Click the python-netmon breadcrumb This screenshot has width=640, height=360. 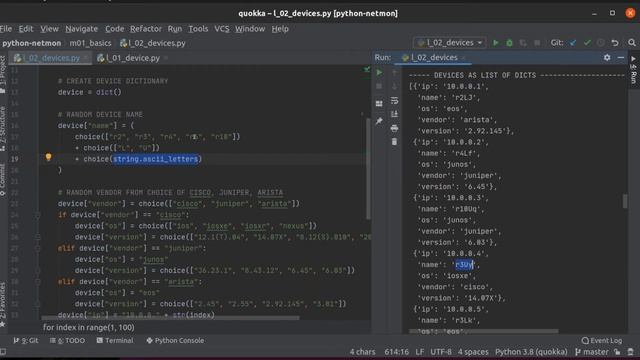[x=31, y=43]
